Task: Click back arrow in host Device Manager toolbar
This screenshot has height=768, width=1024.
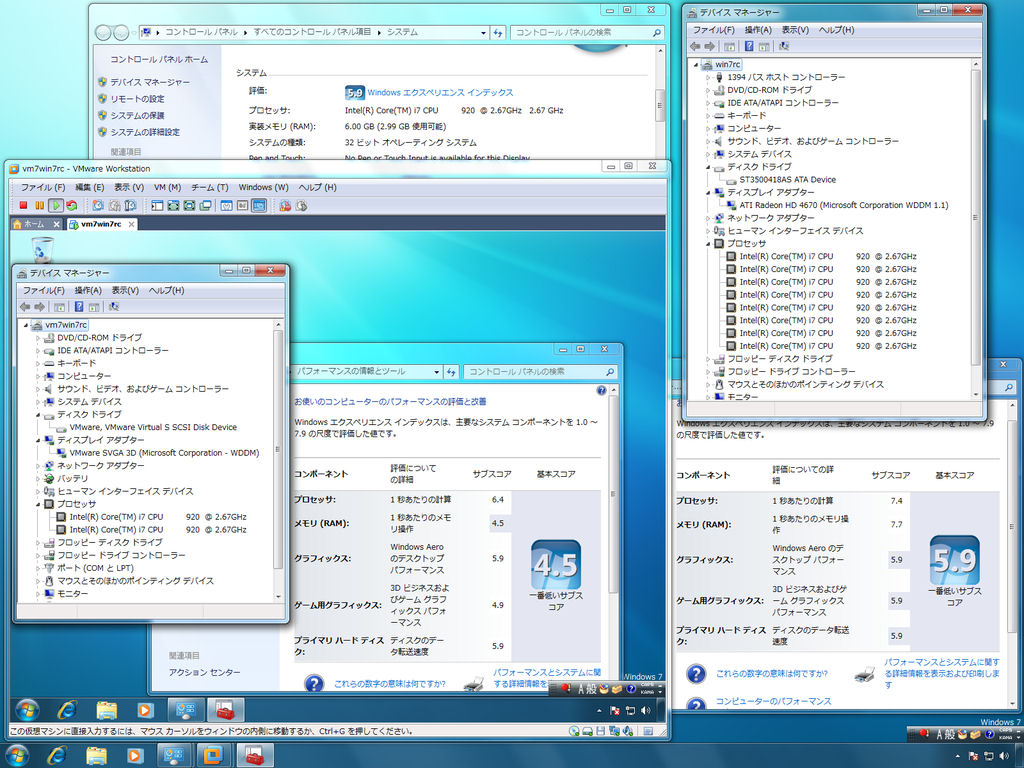Action: click(695, 46)
